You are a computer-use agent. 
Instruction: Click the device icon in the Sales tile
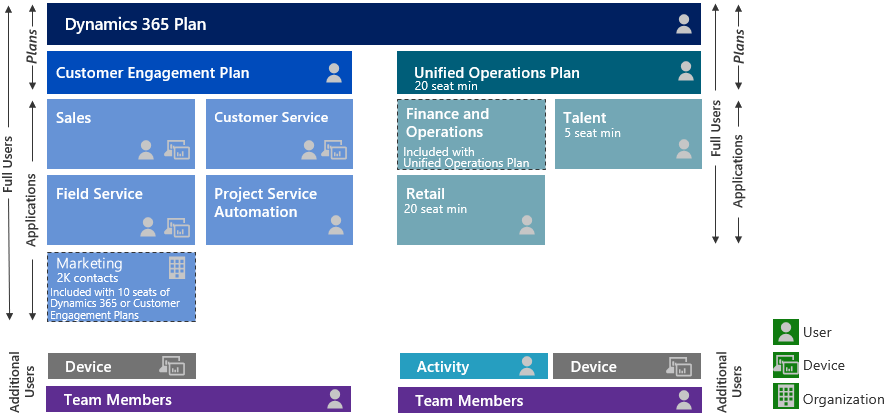pyautogui.click(x=177, y=150)
